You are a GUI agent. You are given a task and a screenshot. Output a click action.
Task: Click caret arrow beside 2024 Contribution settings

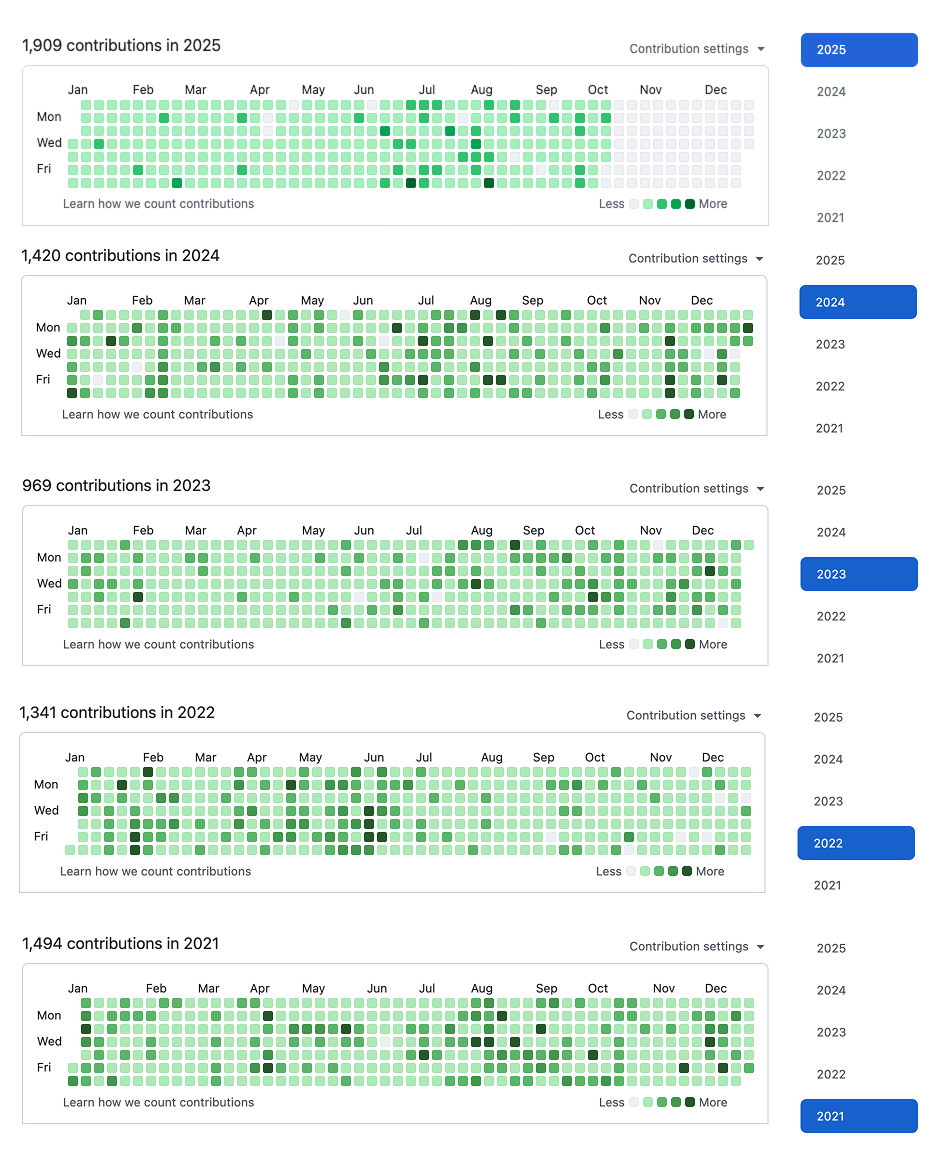point(760,259)
